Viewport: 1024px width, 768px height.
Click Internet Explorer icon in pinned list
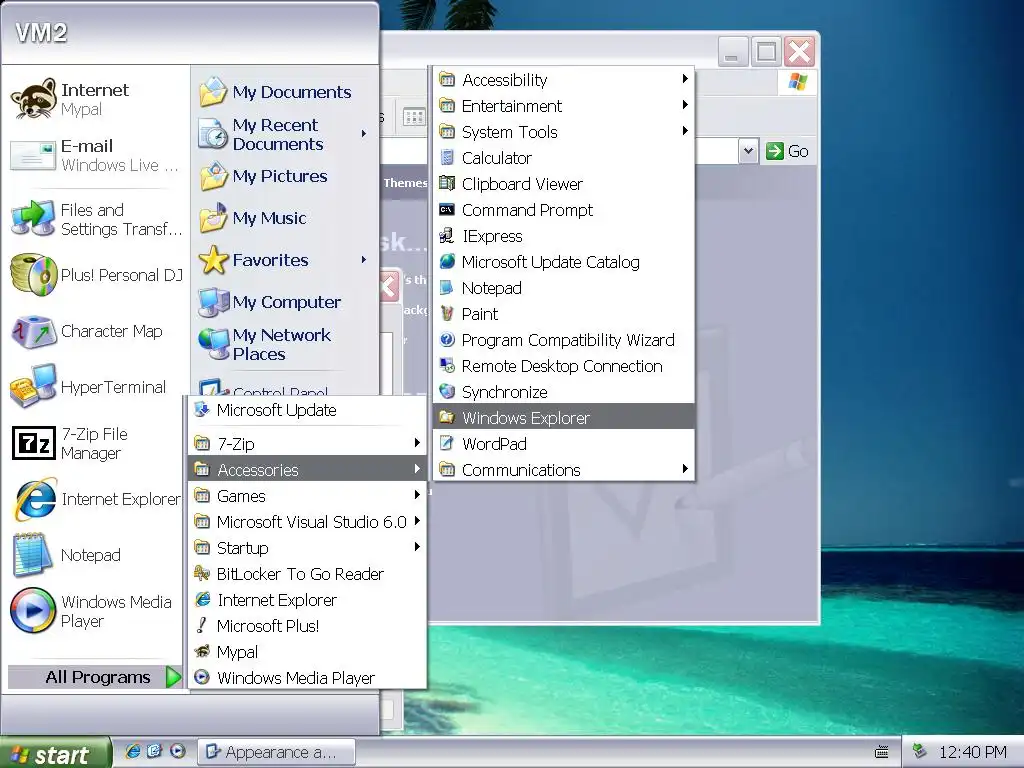[x=33, y=499]
